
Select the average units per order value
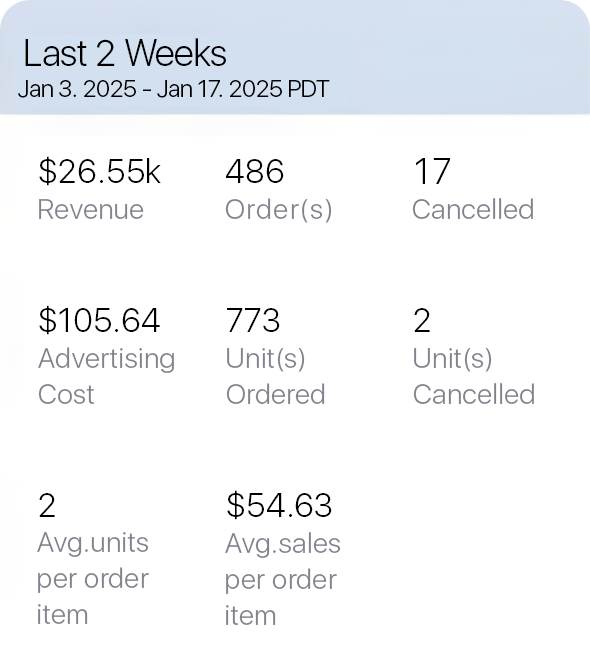click(x=47, y=505)
